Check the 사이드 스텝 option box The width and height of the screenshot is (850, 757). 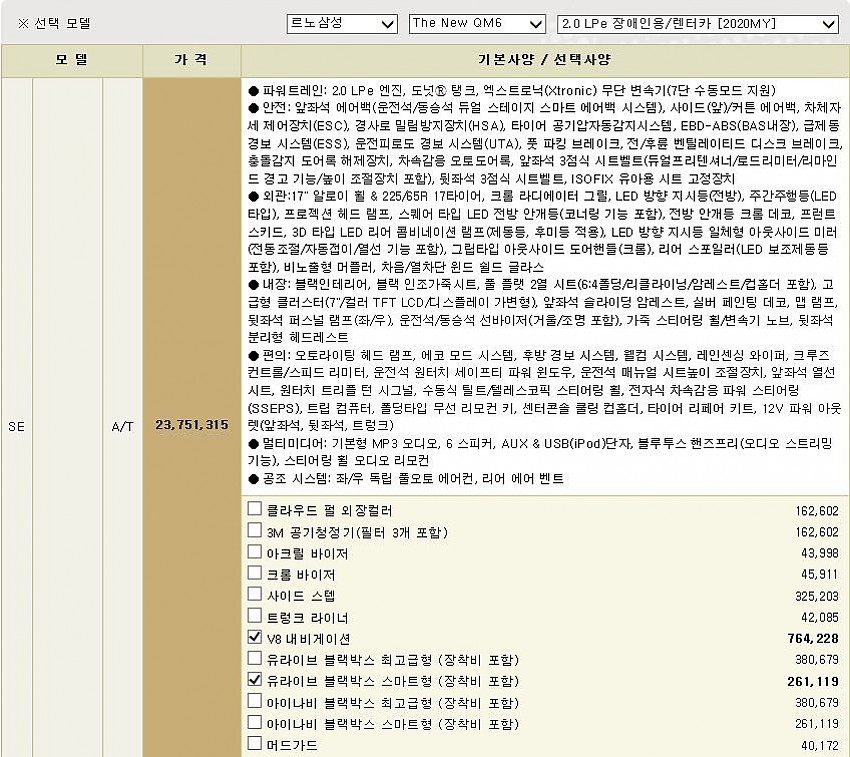pos(255,595)
